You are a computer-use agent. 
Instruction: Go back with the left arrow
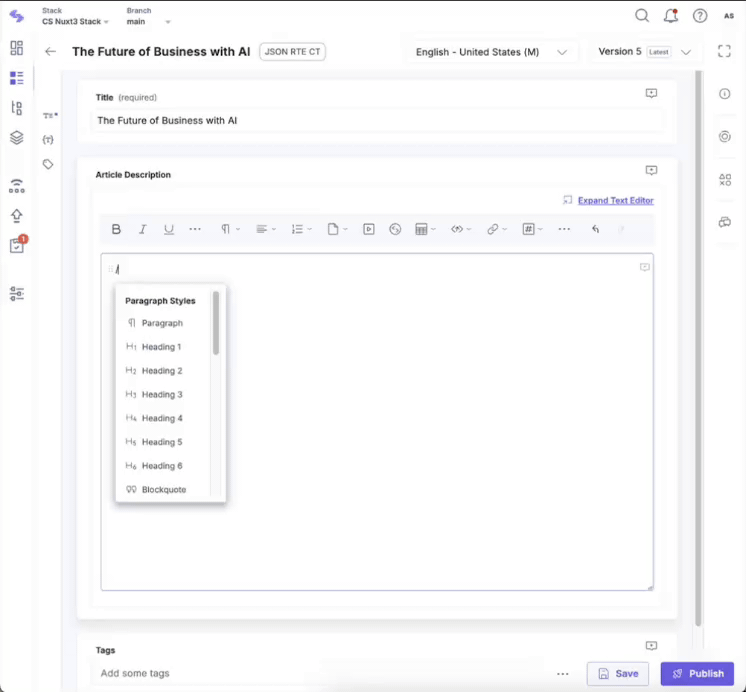pyautogui.click(x=50, y=51)
